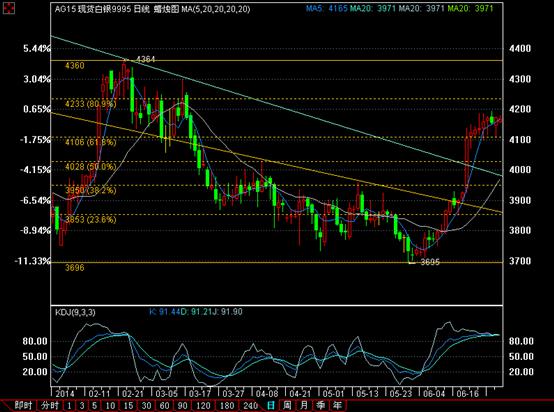
Task: Click the MA5: 4165 value label
Action: (x=326, y=8)
